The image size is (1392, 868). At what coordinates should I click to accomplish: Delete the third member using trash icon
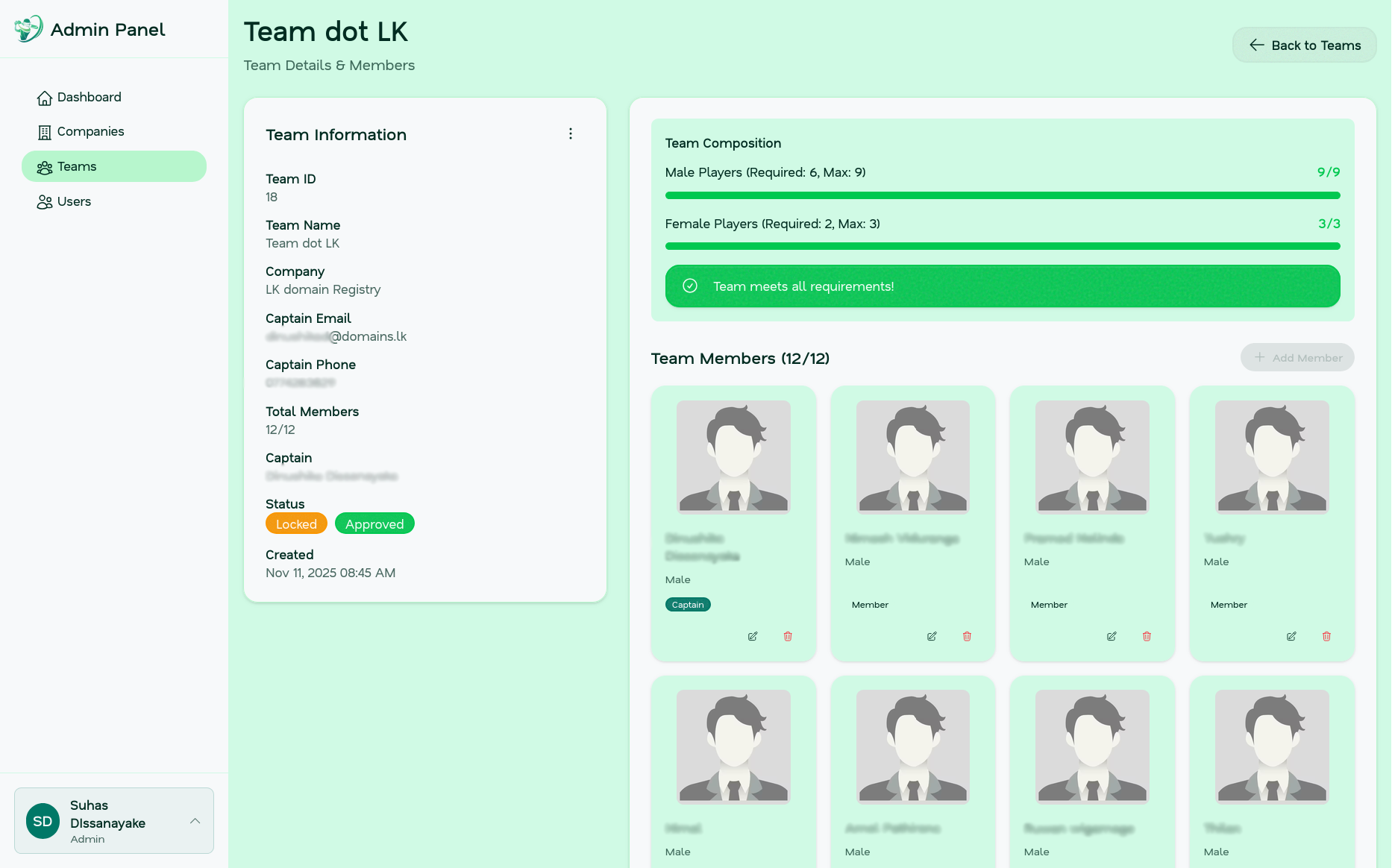click(1147, 636)
